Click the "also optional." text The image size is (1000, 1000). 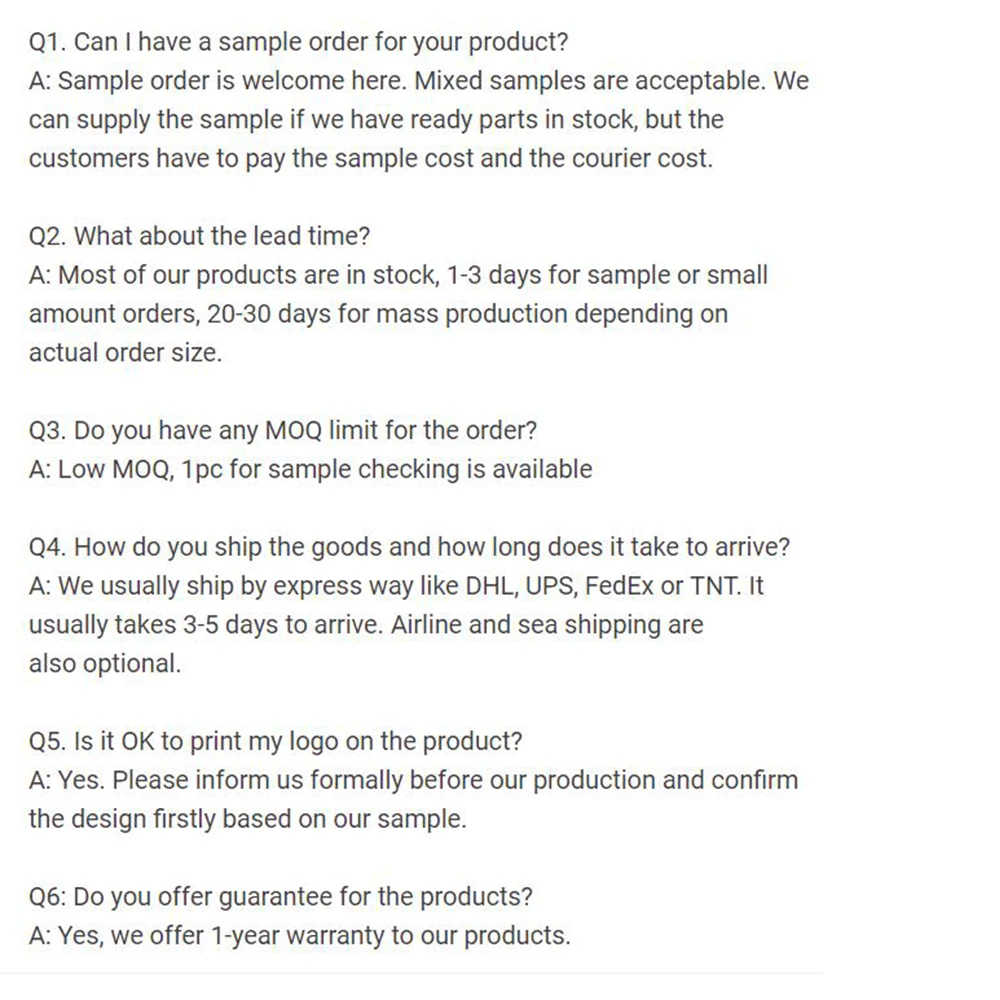pos(105,664)
